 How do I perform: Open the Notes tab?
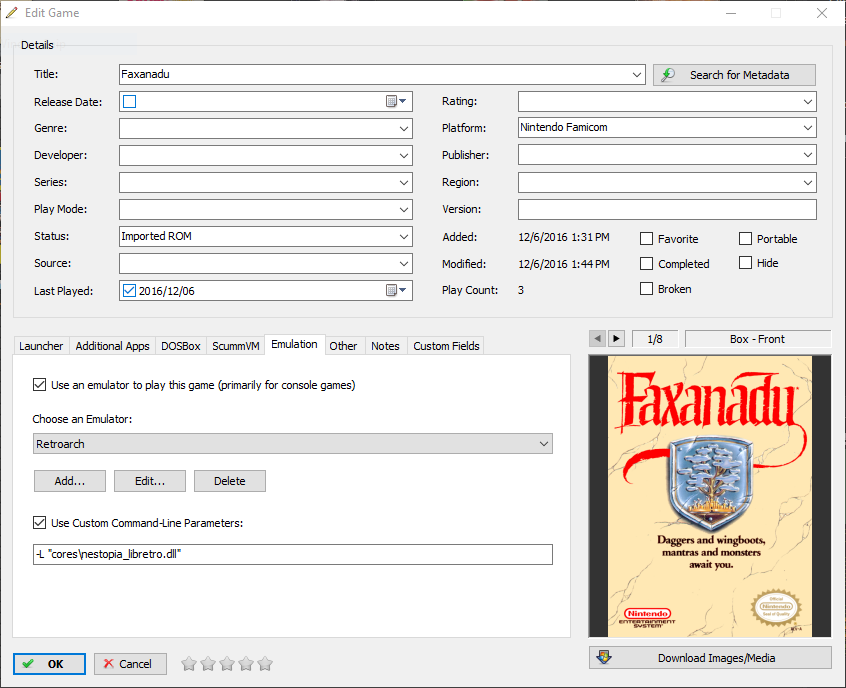point(385,346)
